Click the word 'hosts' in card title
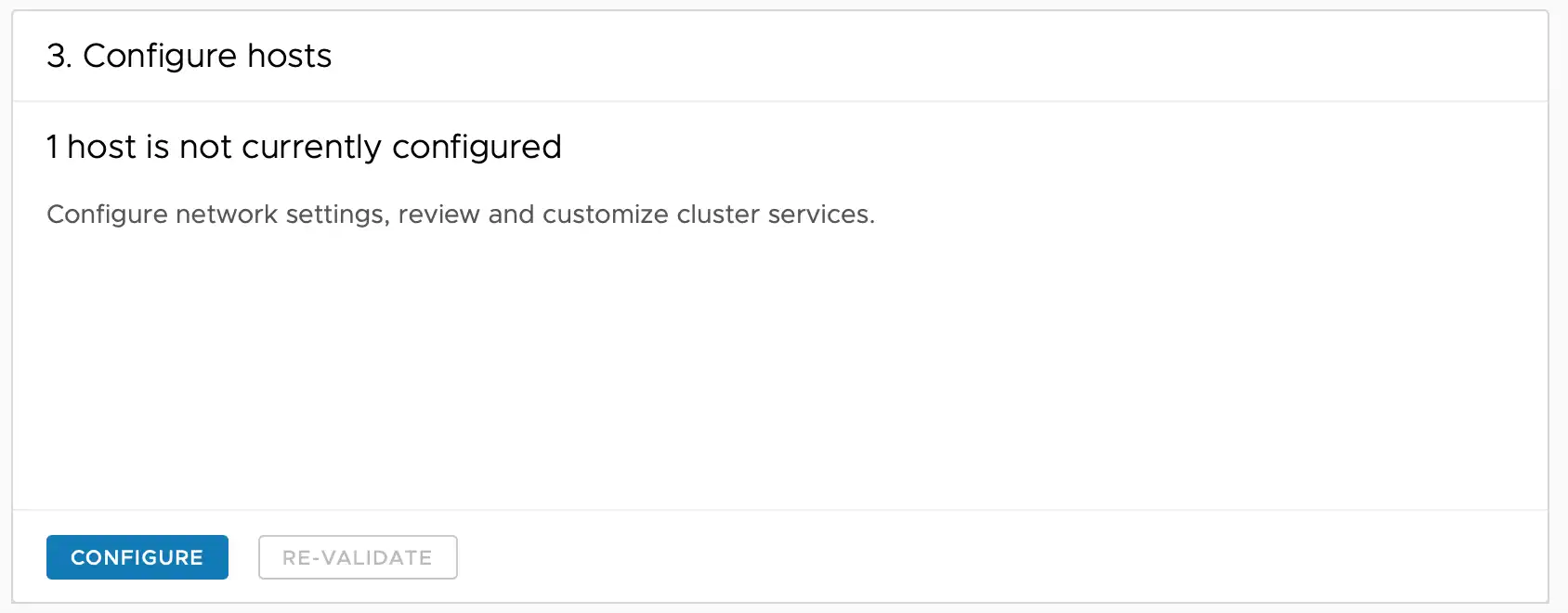This screenshot has height=613, width=1568. pyautogui.click(x=289, y=56)
